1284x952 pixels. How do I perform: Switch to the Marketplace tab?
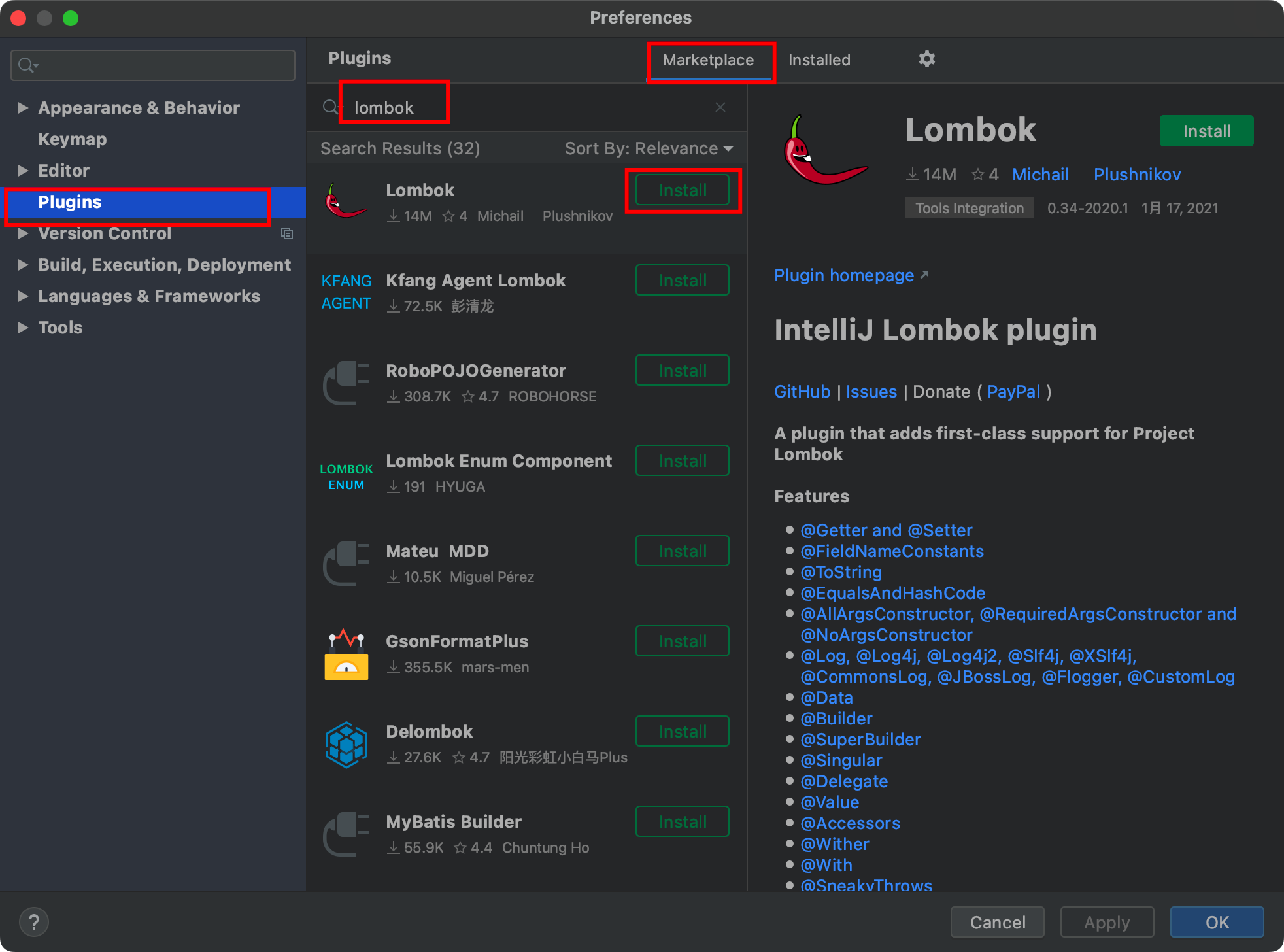coord(708,60)
